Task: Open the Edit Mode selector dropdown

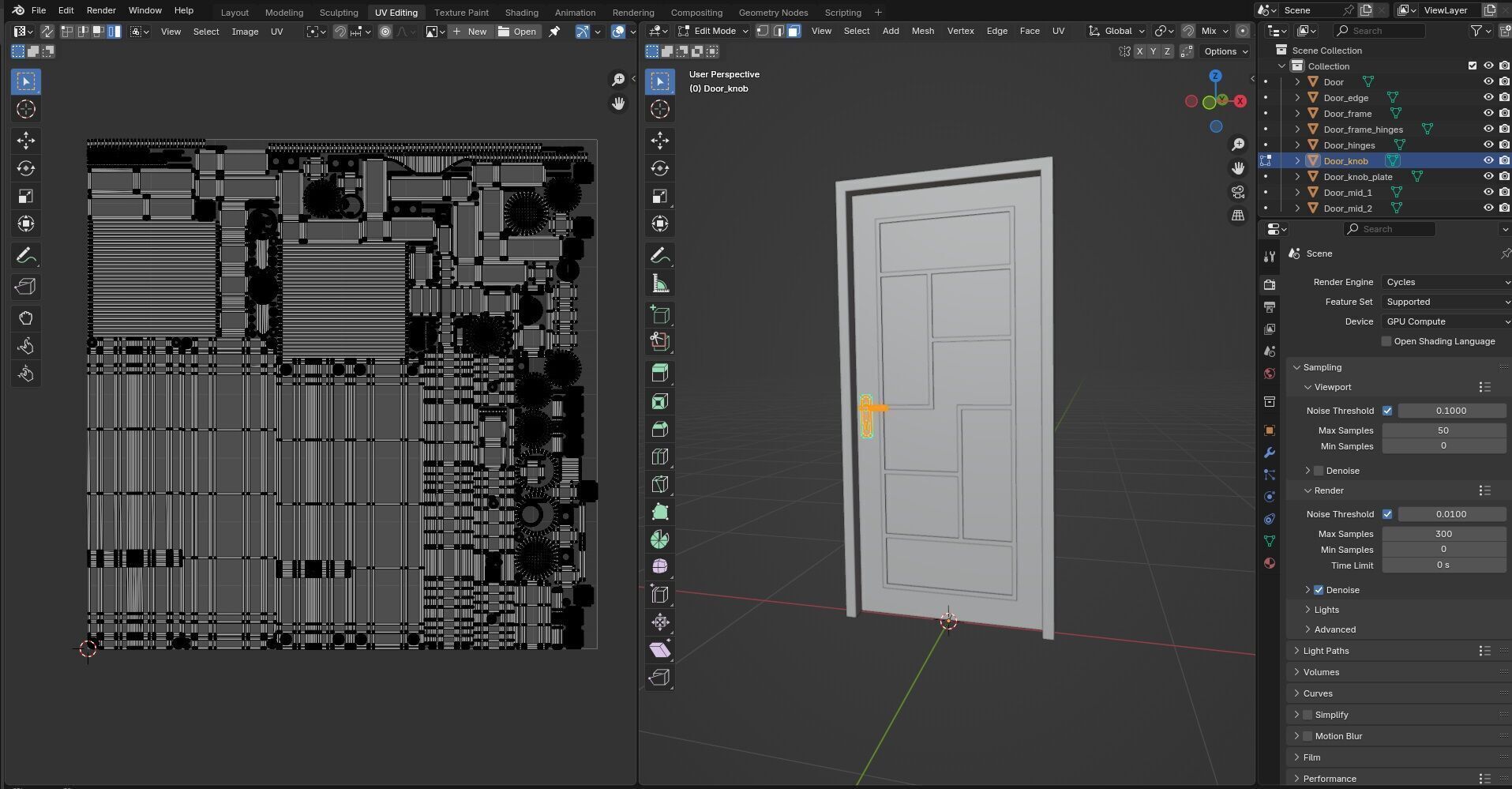Action: click(x=713, y=31)
